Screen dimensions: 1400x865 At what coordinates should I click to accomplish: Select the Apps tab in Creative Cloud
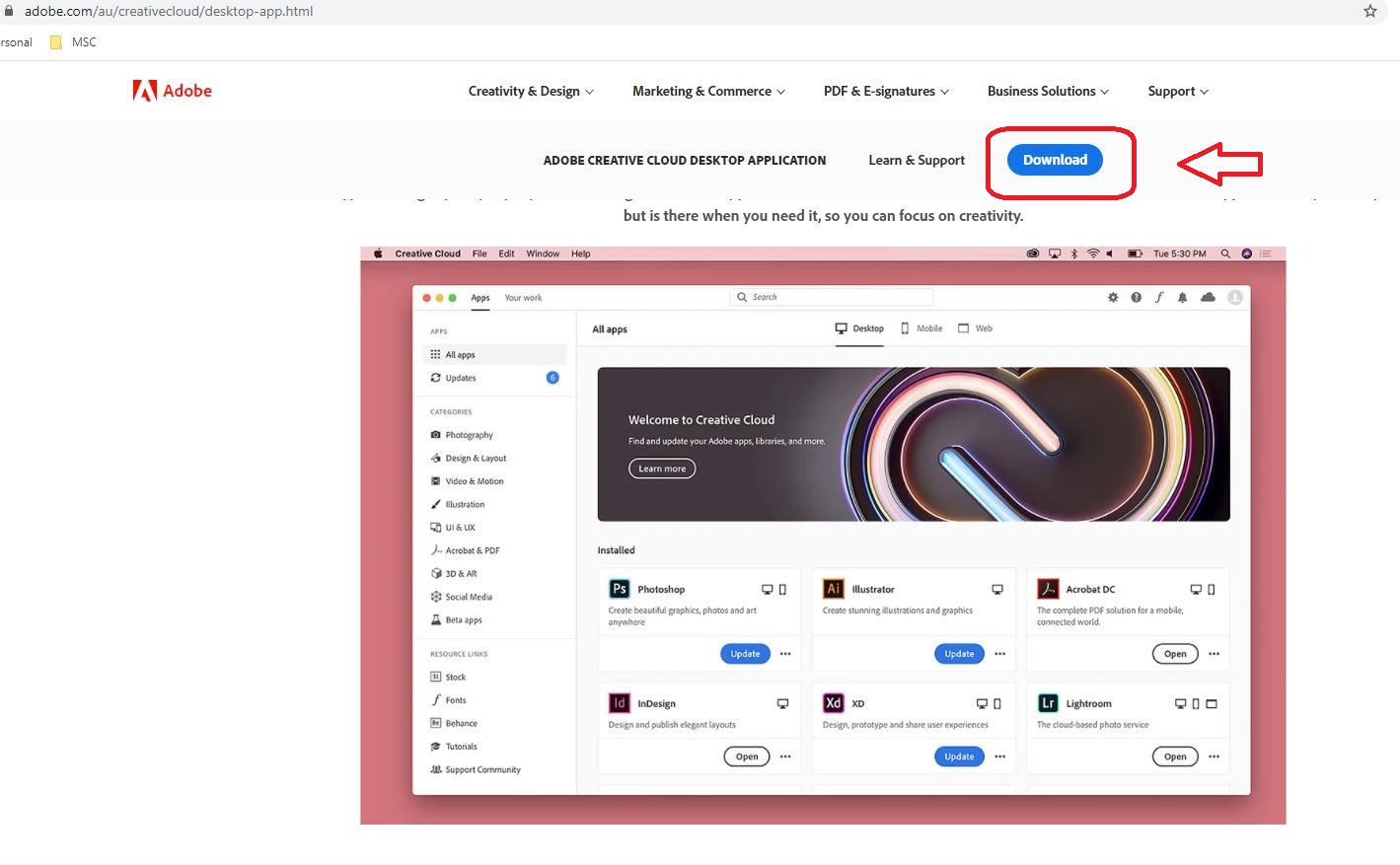coord(480,298)
